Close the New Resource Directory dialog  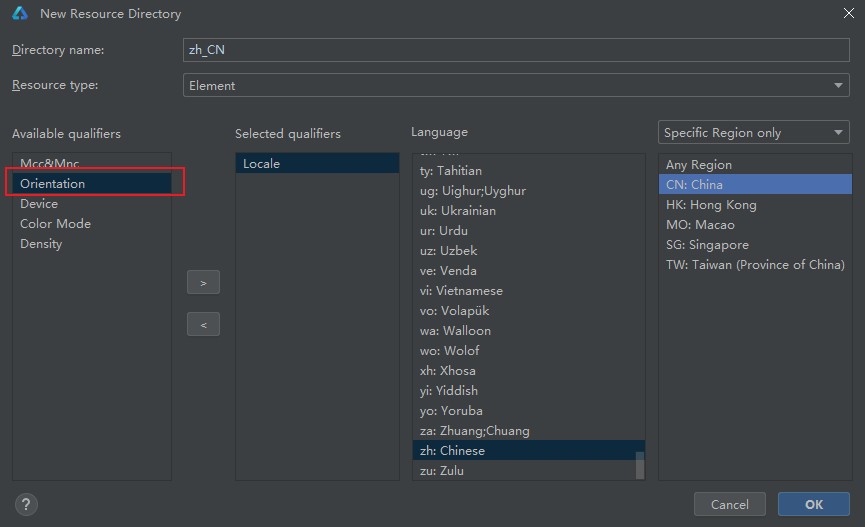point(847,14)
